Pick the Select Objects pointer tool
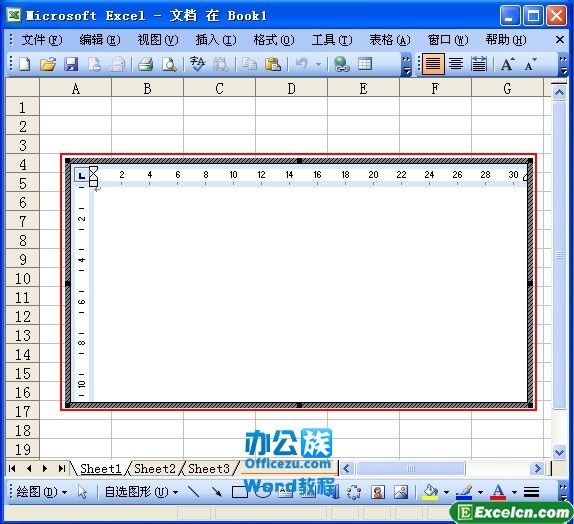This screenshot has height=524, width=574. [x=82, y=492]
